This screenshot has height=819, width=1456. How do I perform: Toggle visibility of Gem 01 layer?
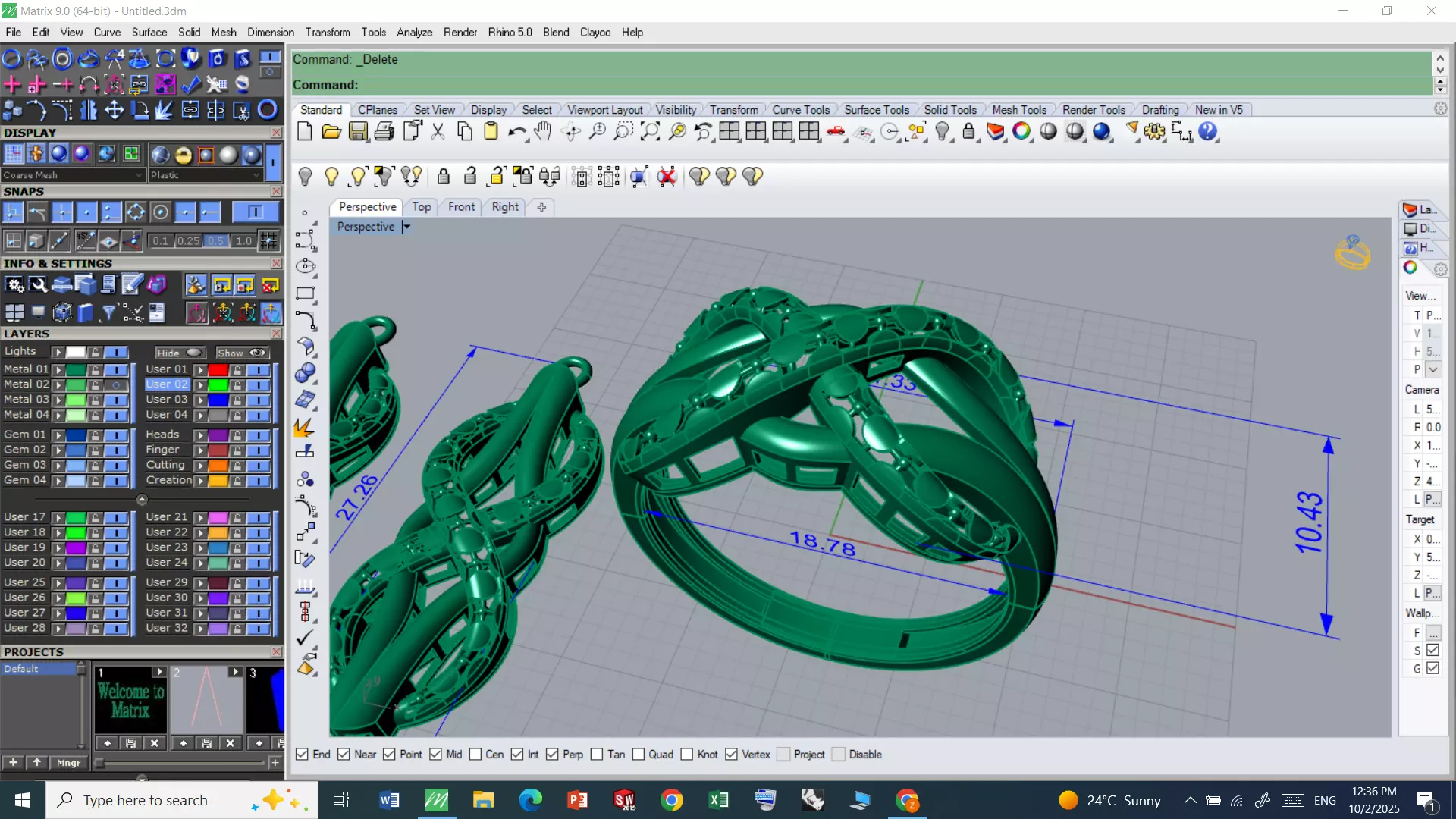pos(116,435)
